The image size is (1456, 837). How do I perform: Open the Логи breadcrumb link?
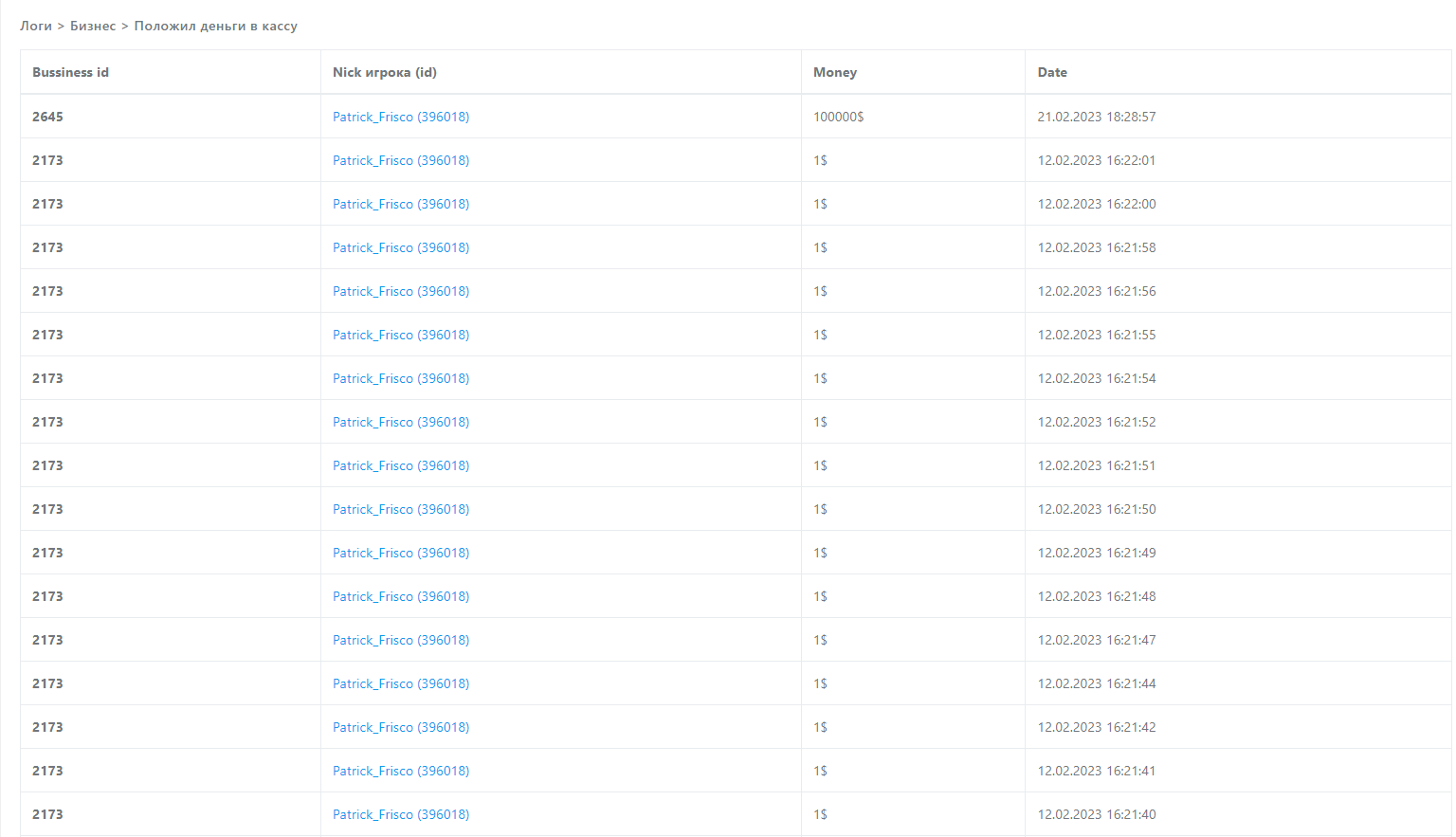(x=36, y=26)
